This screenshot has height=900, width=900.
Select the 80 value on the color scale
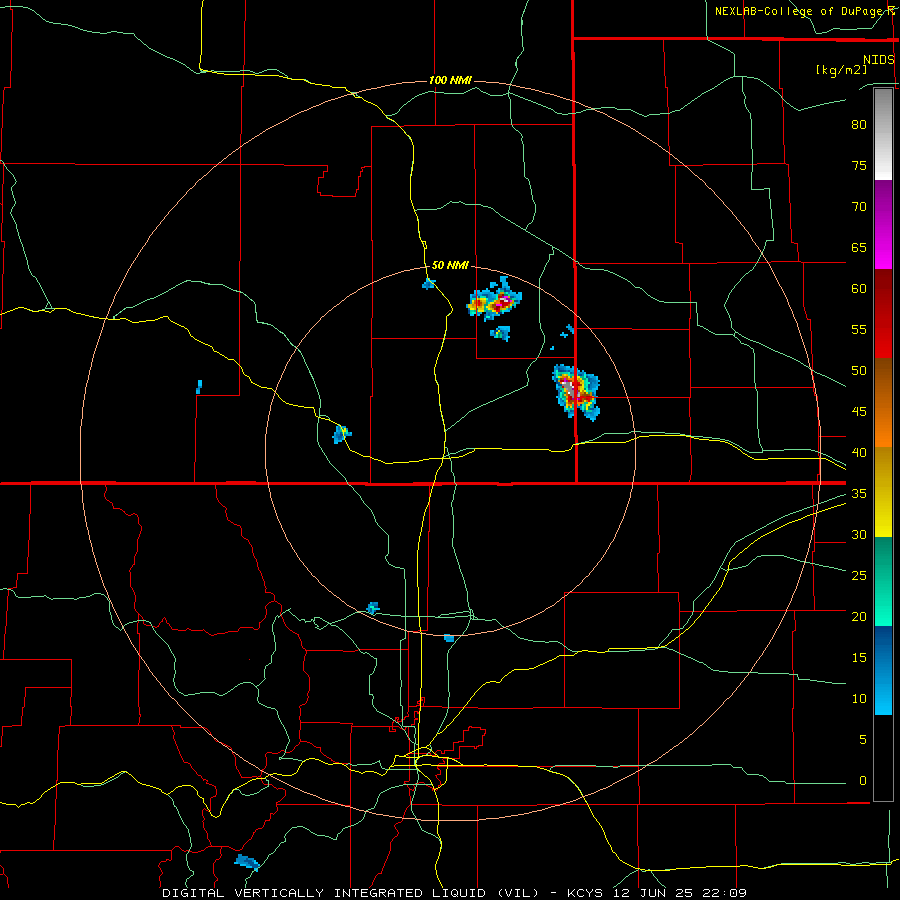pos(859,125)
